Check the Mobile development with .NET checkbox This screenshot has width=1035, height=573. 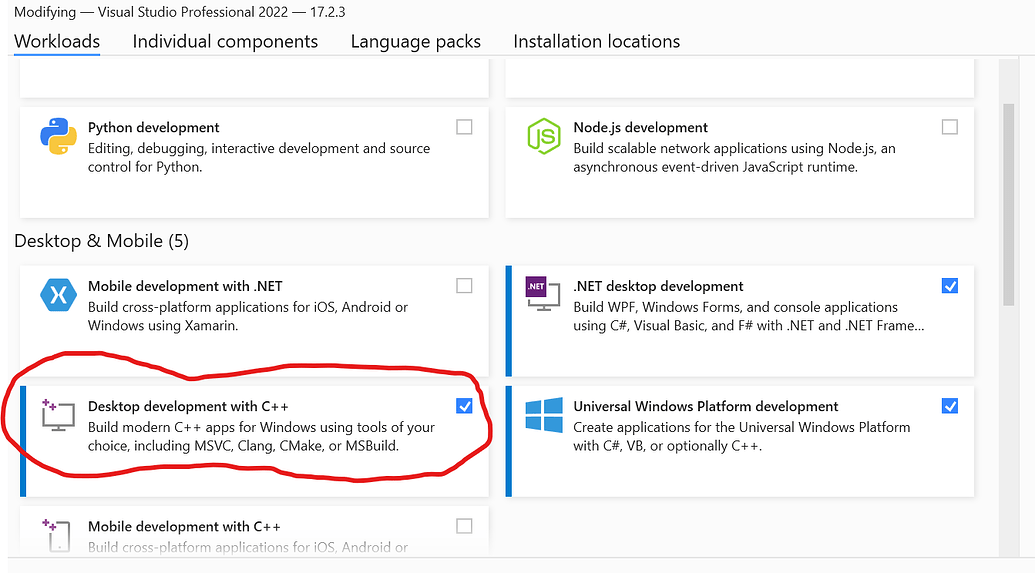pyautogui.click(x=464, y=286)
